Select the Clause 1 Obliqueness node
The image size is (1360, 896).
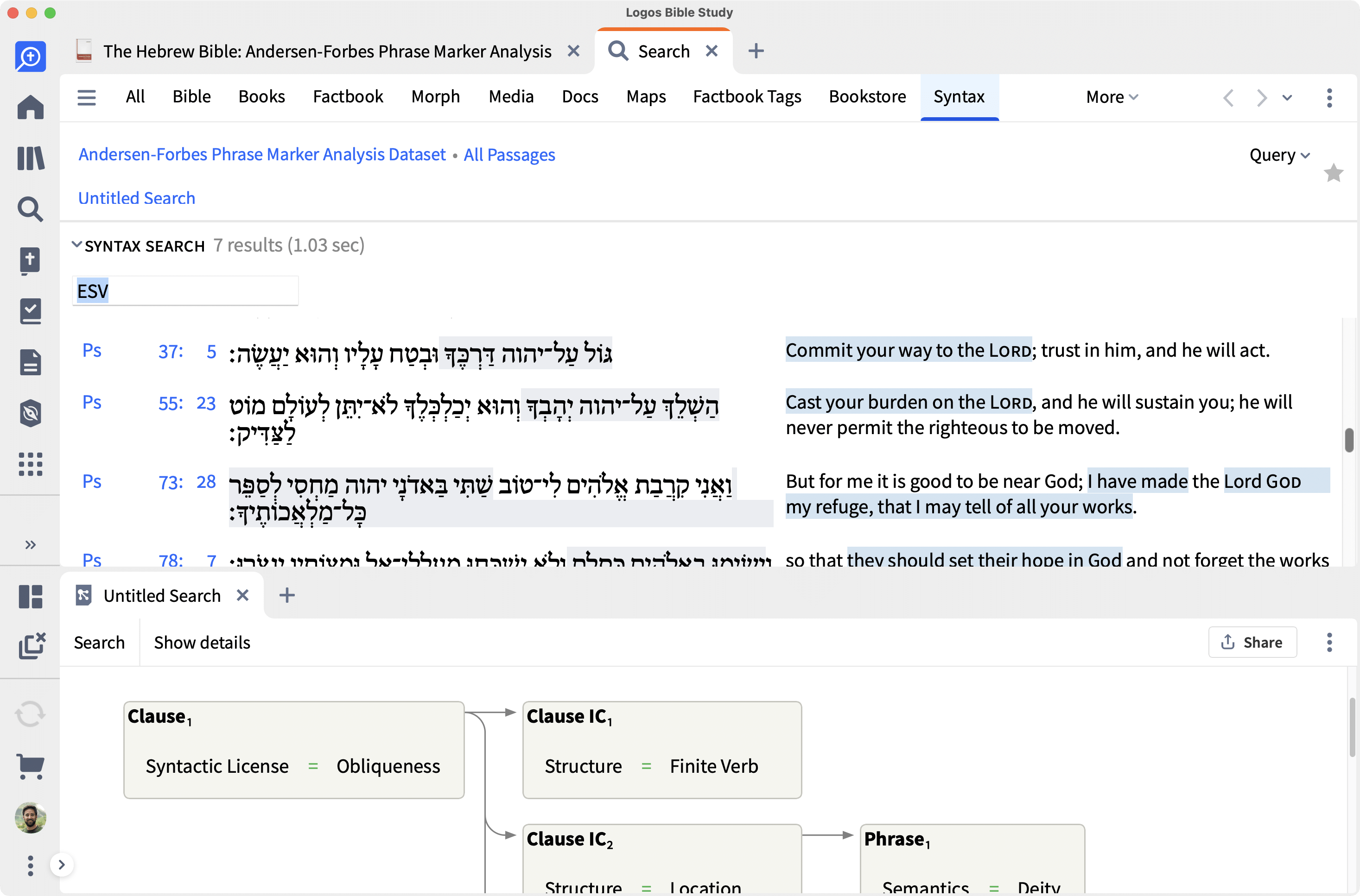click(x=294, y=750)
